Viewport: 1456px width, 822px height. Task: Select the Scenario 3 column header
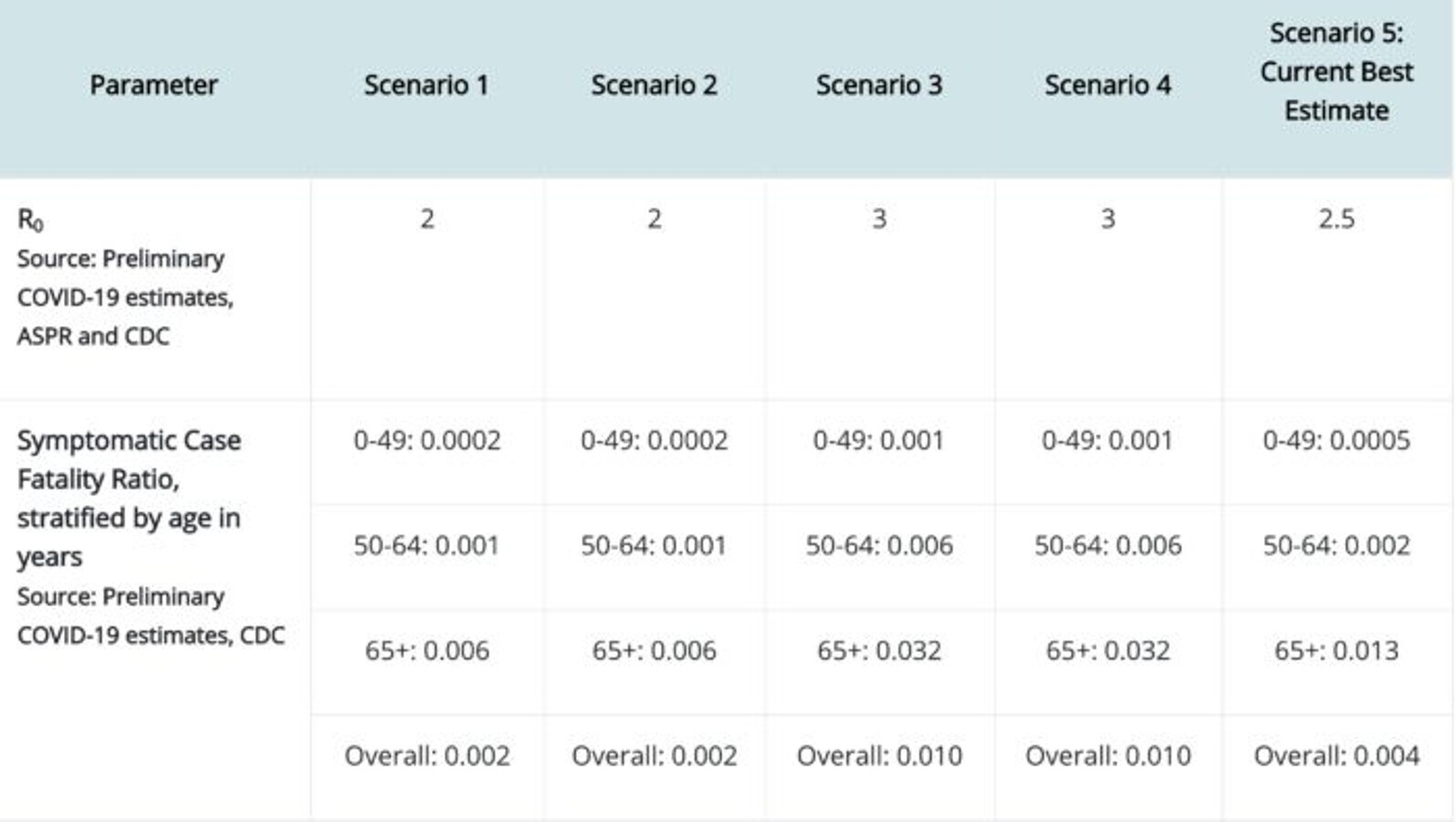[x=879, y=85]
